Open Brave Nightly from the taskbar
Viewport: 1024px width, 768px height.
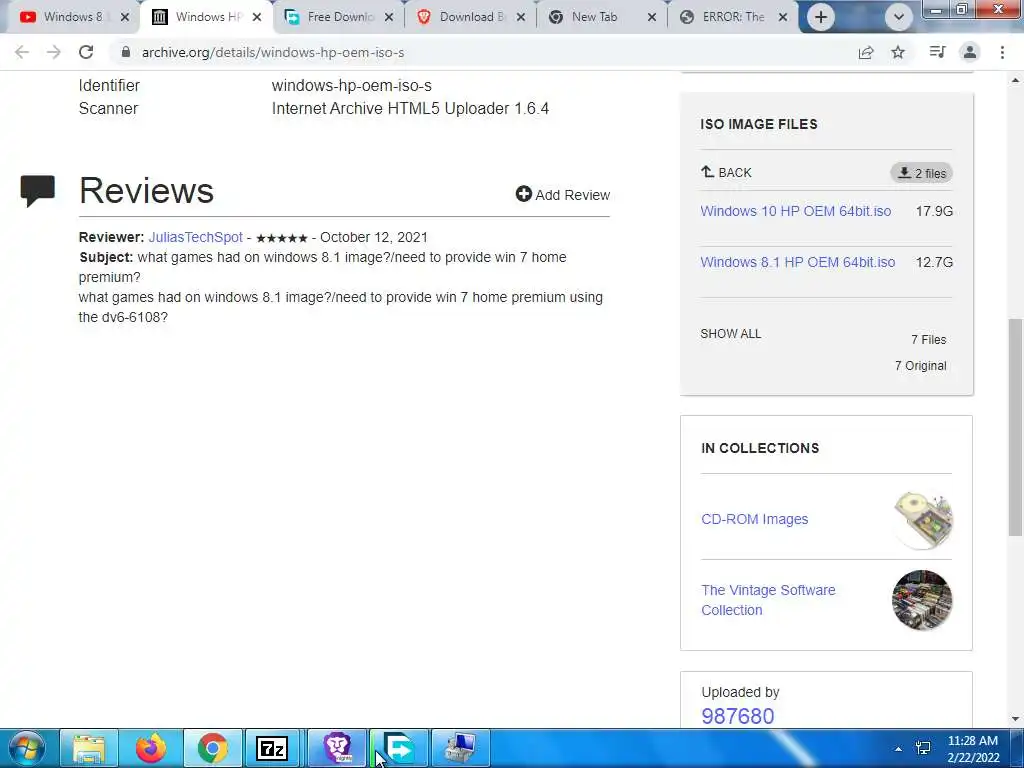tap(337, 748)
